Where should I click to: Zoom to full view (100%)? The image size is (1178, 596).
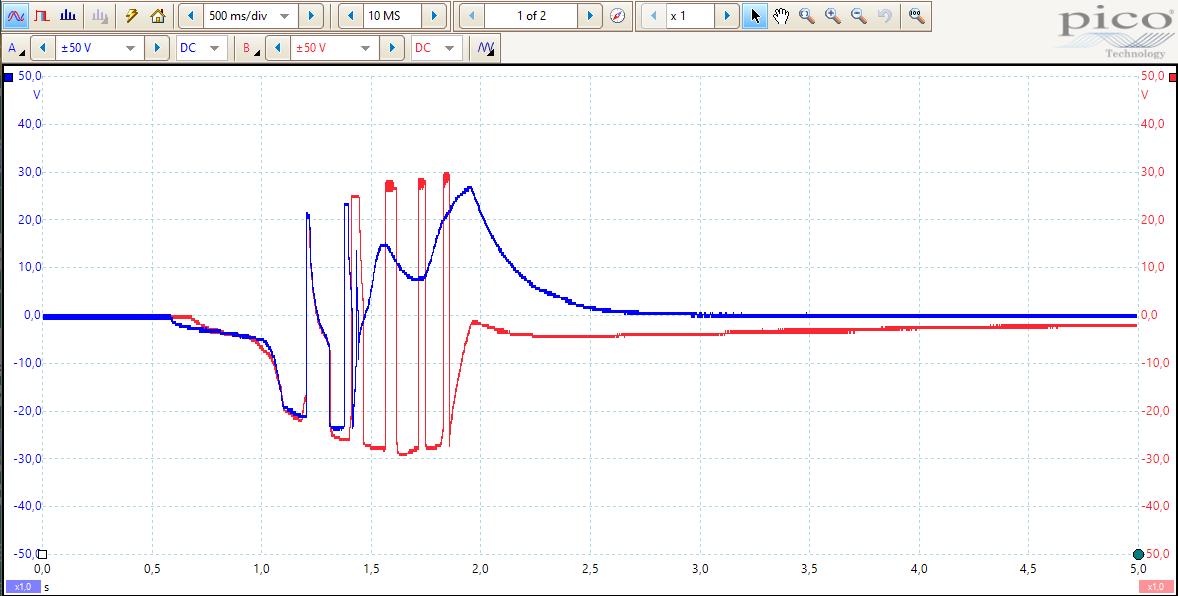click(x=916, y=15)
